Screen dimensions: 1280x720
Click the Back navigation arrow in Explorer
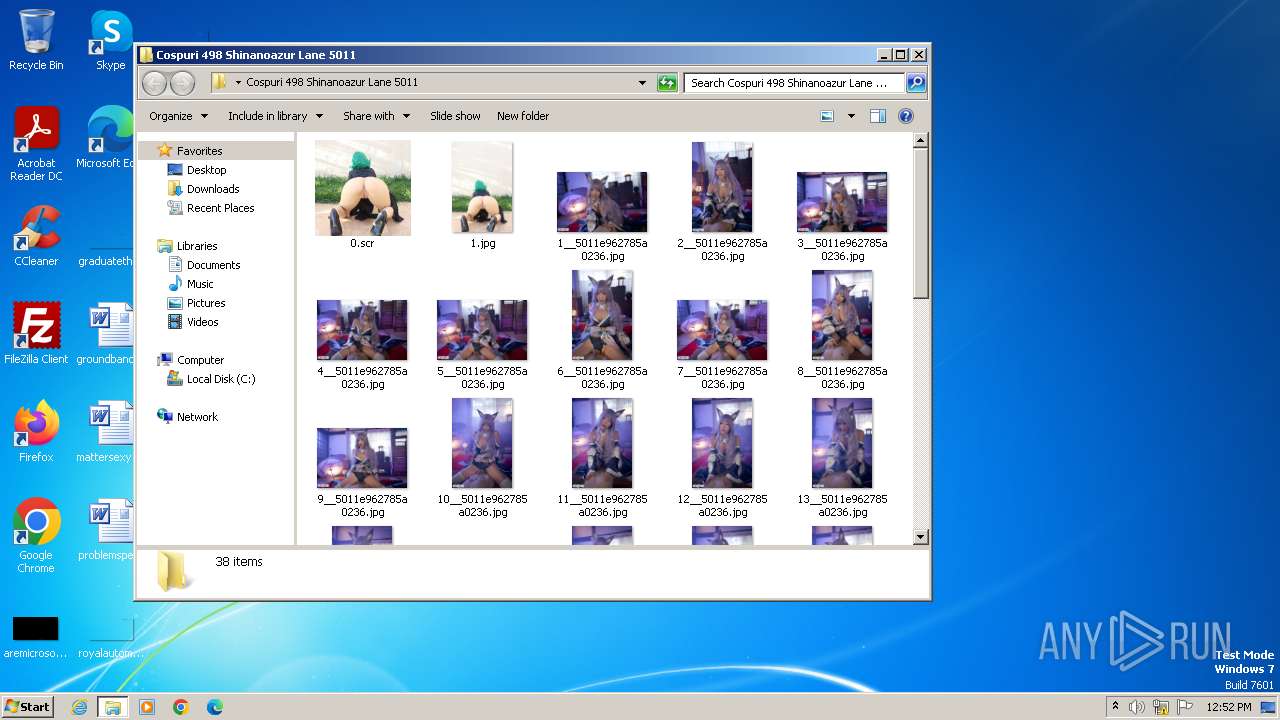tap(154, 83)
